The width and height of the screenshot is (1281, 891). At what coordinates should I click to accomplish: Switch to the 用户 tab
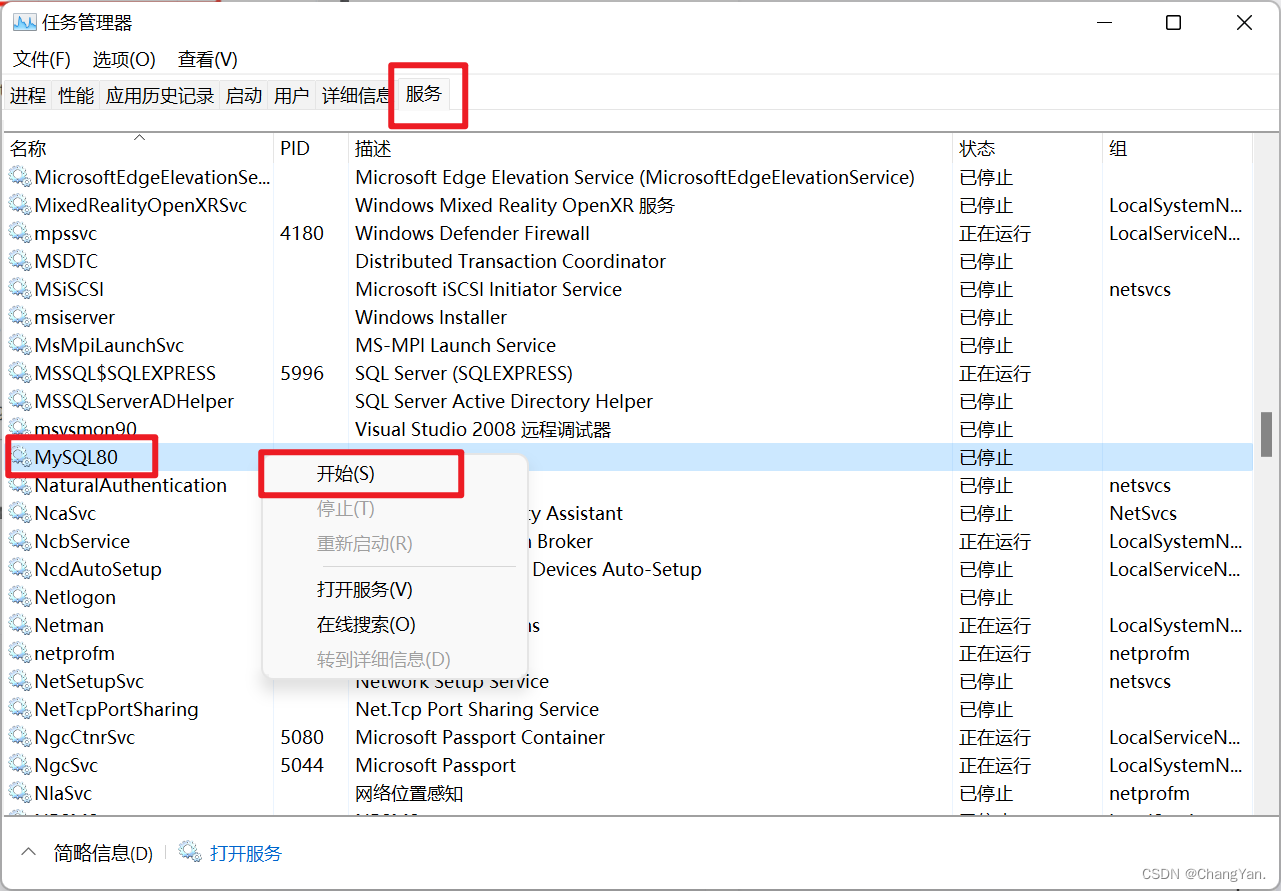coord(291,96)
